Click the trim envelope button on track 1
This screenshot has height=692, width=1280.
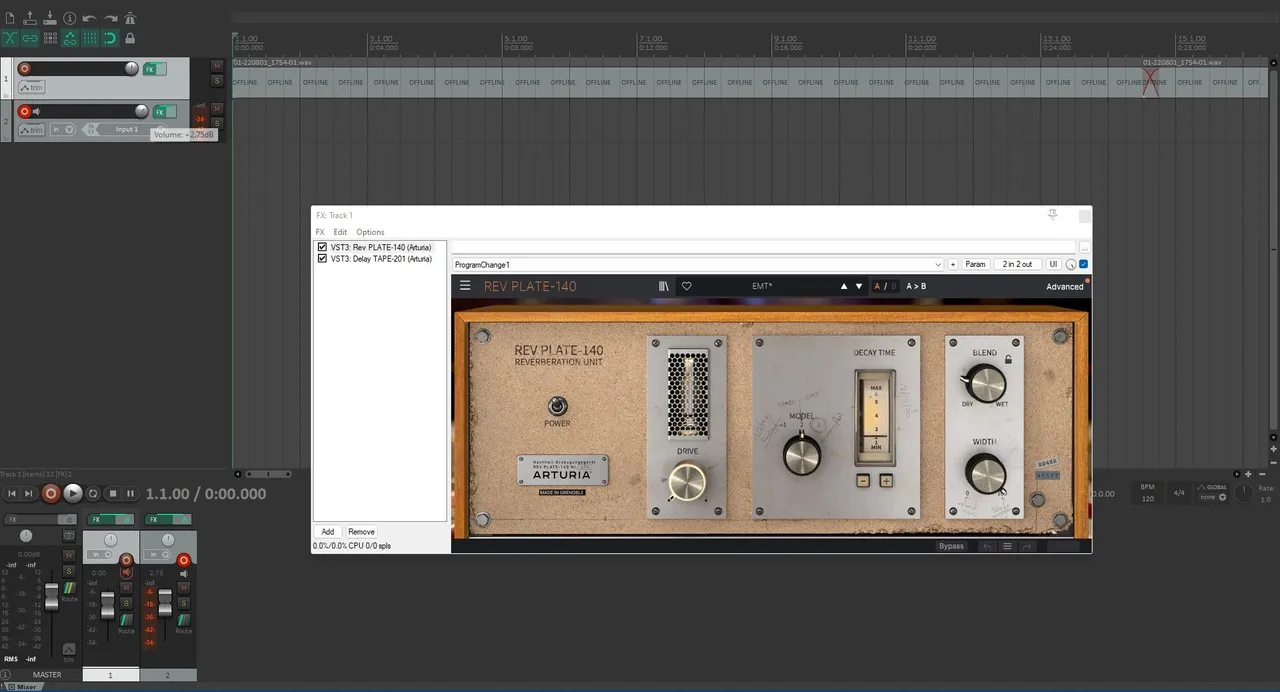[x=32, y=87]
